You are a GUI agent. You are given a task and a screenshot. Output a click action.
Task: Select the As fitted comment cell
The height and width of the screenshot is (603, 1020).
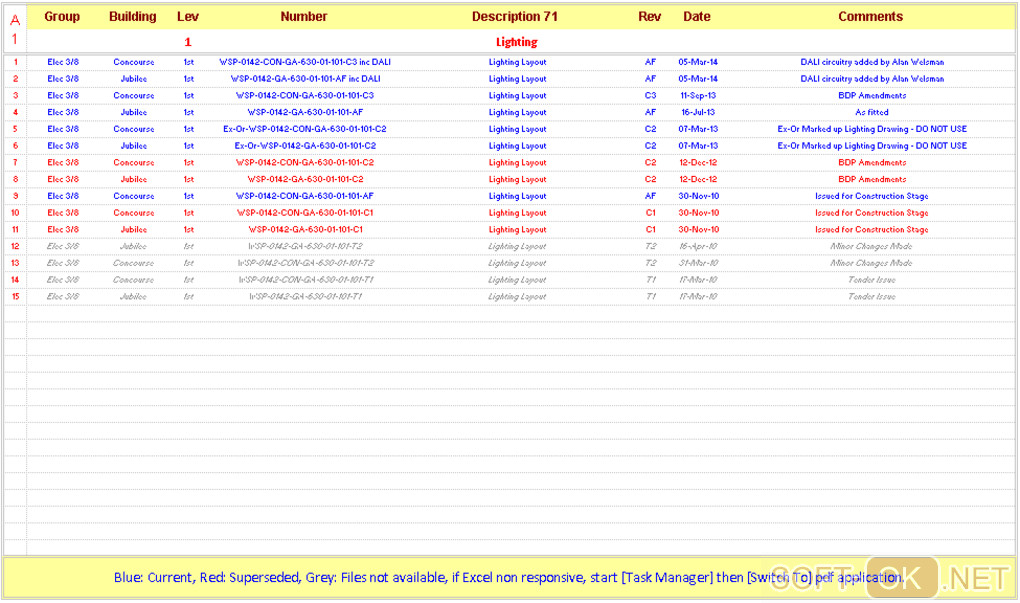click(872, 112)
